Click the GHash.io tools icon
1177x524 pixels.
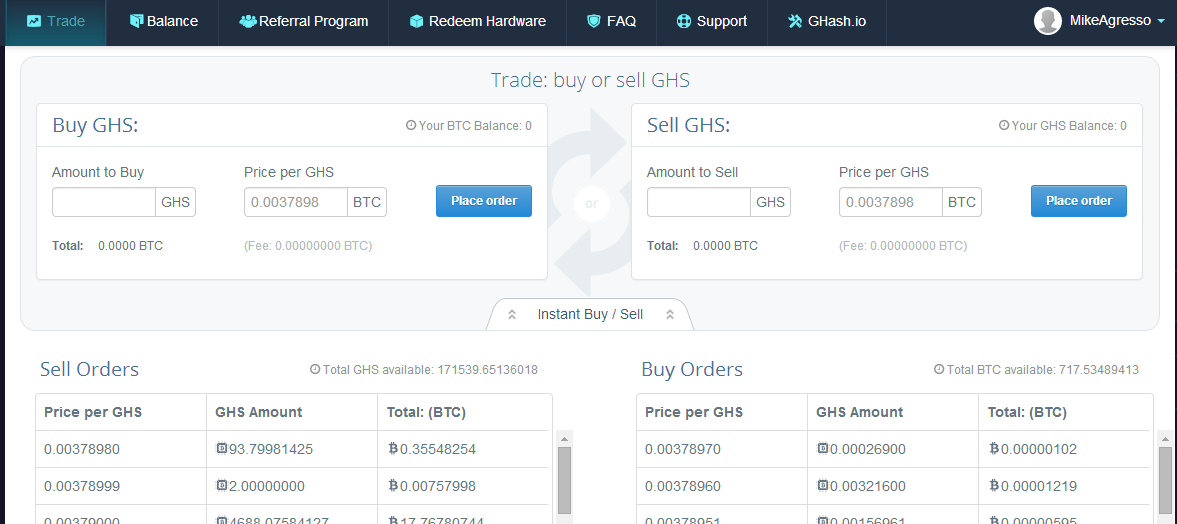point(795,21)
